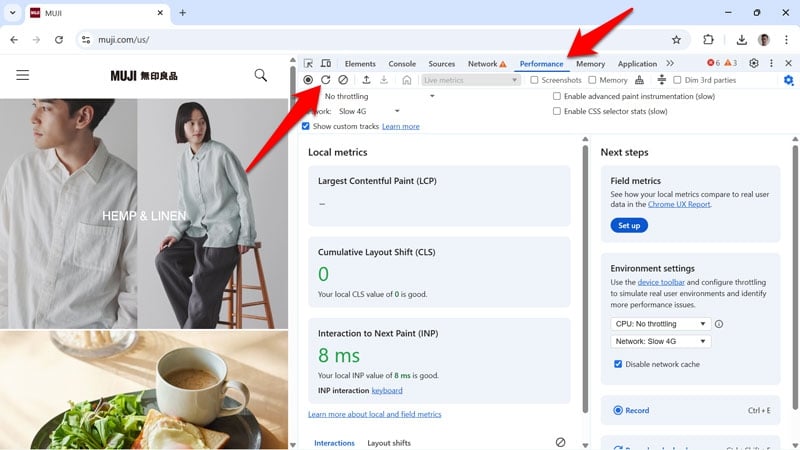Select the Interactions tab

point(334,443)
